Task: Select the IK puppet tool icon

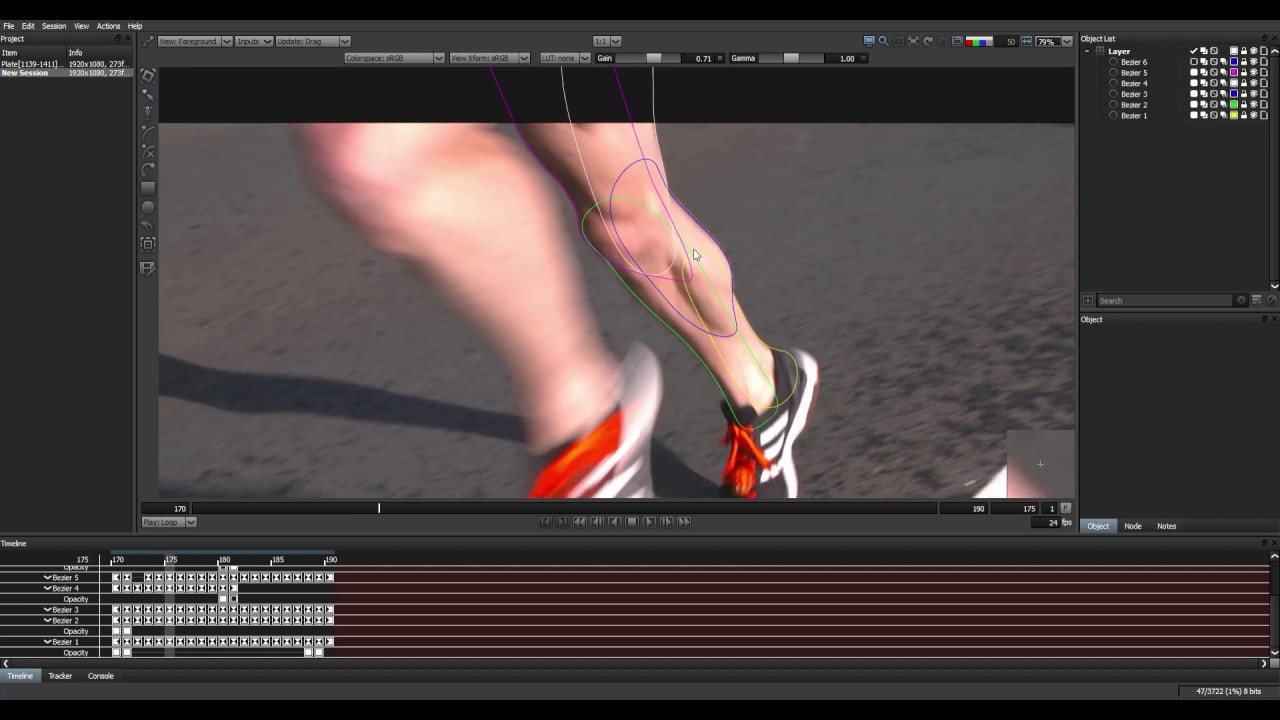Action: (x=148, y=111)
